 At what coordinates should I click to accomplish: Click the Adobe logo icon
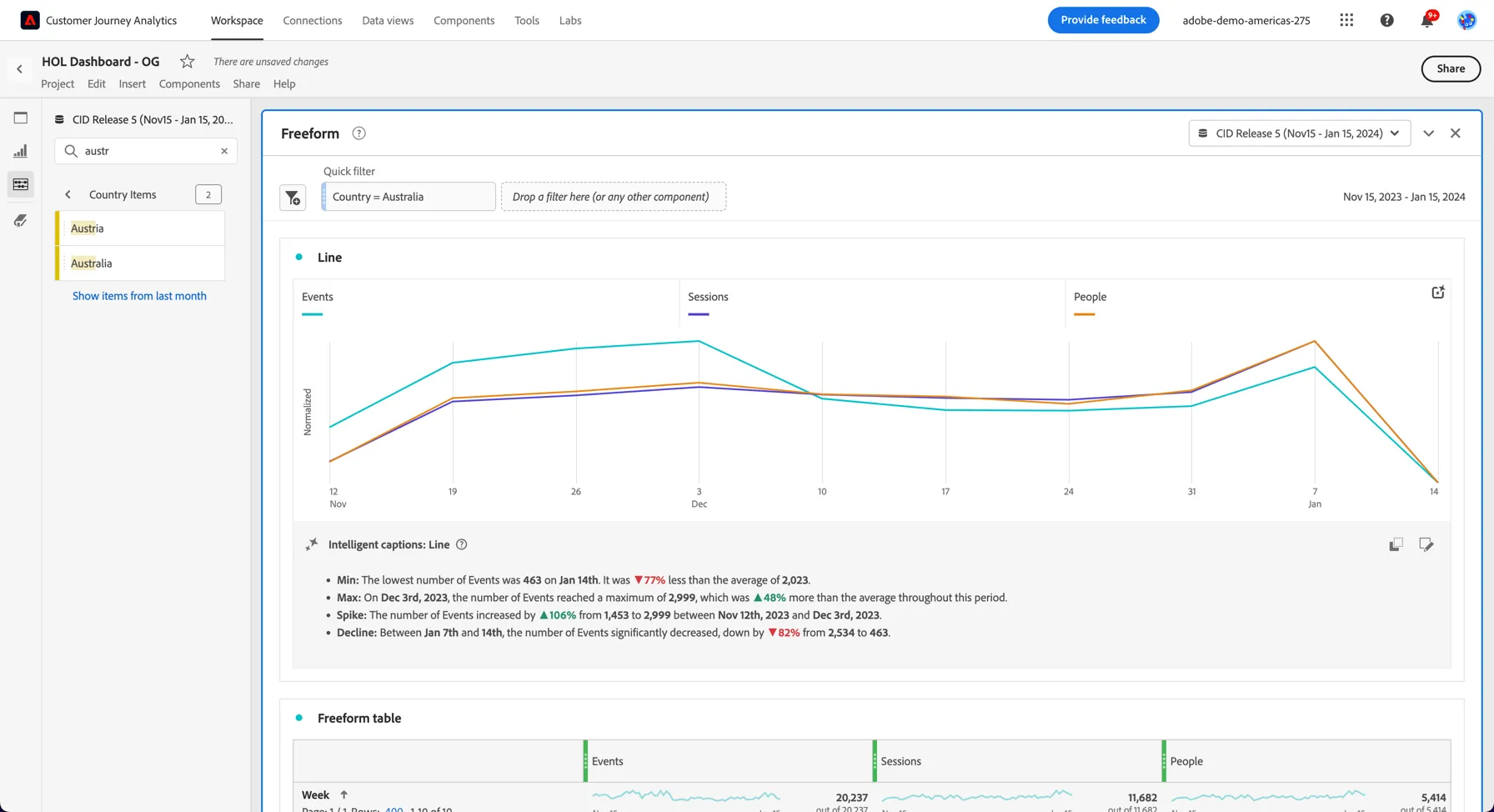pos(30,20)
